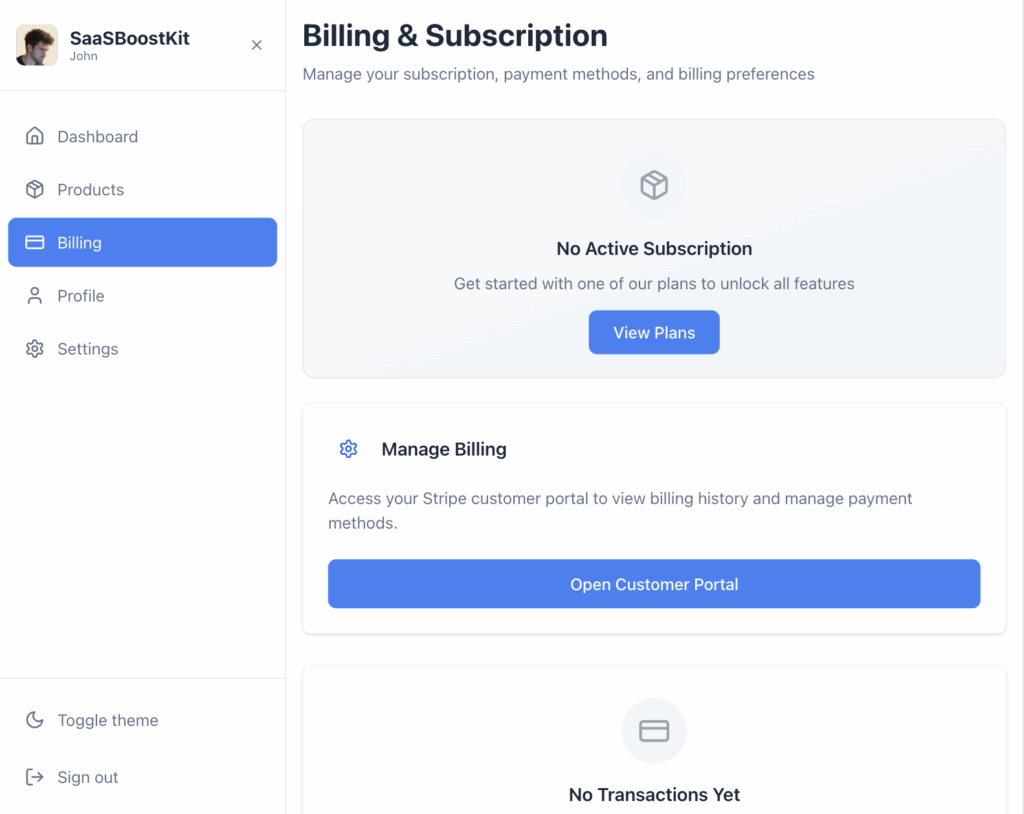Click the Sign out arrow icon
The image size is (1024, 814).
(35, 777)
